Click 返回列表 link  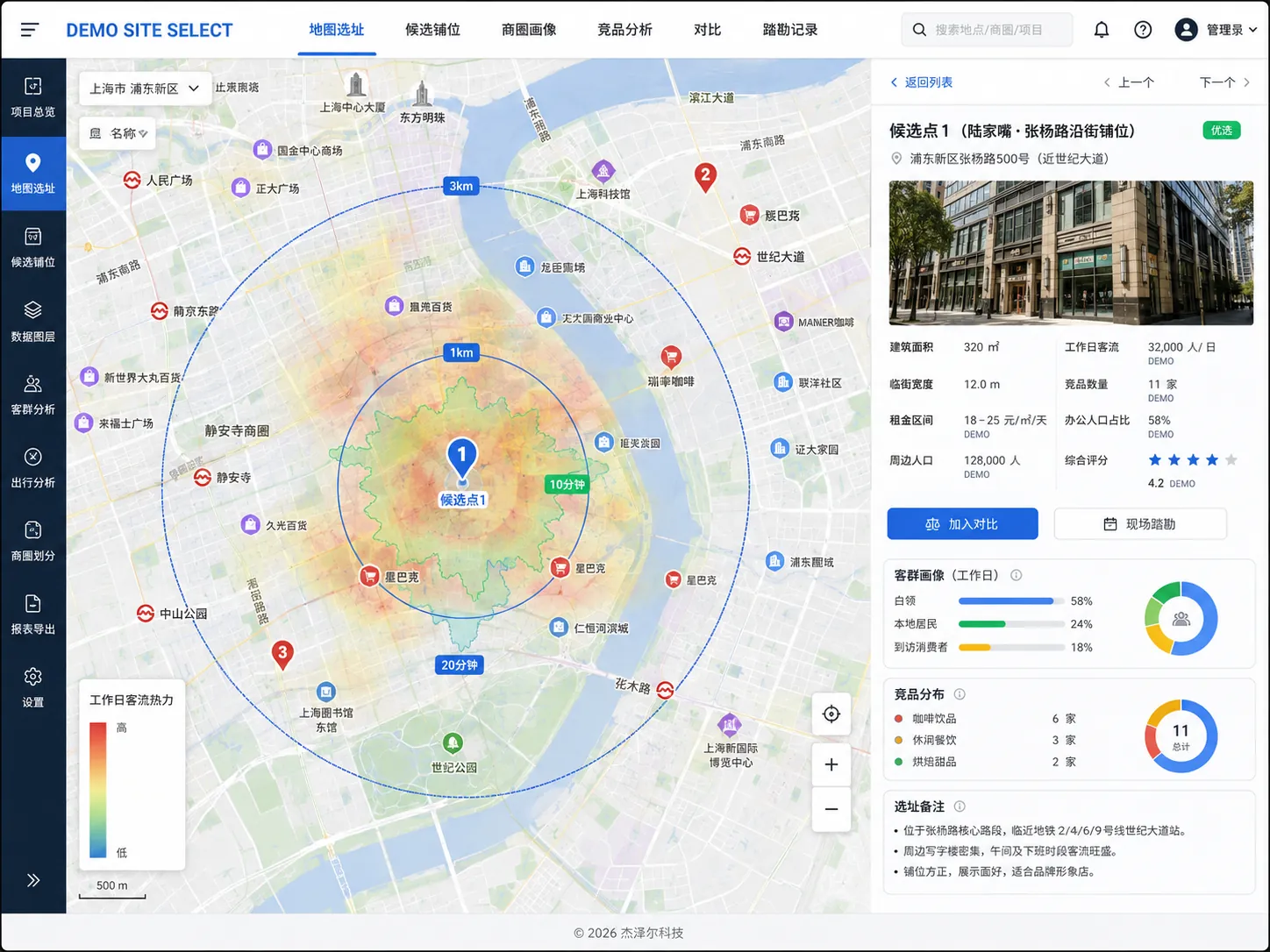tap(922, 82)
